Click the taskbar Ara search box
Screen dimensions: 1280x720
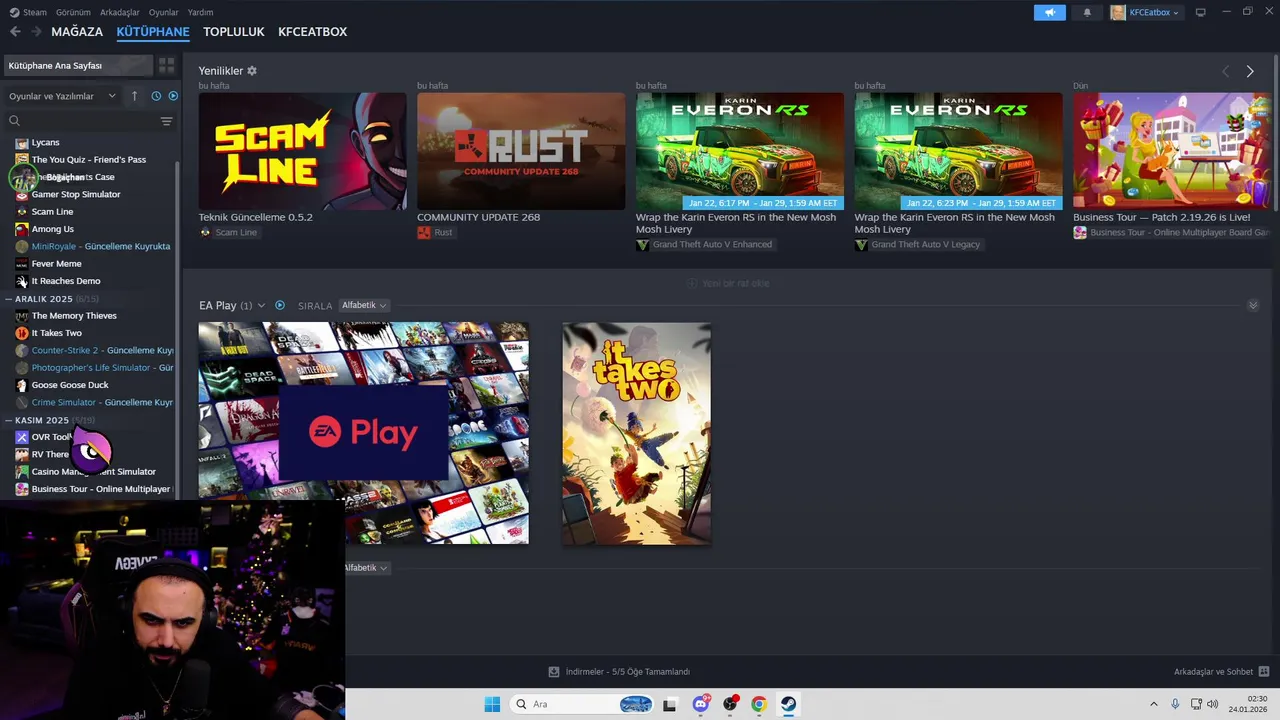point(583,704)
